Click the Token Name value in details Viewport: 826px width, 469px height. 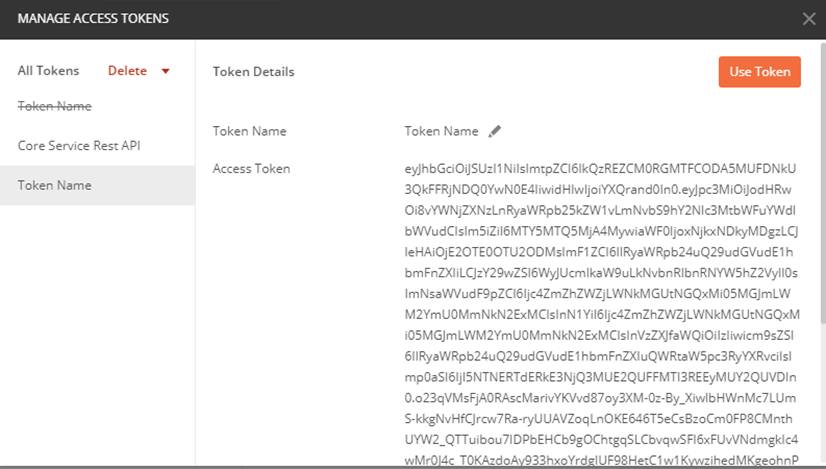pos(441,131)
